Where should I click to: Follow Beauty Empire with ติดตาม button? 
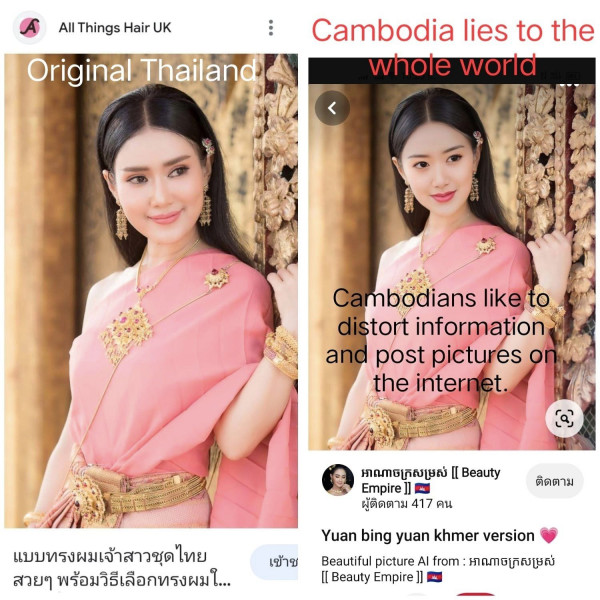click(x=554, y=481)
